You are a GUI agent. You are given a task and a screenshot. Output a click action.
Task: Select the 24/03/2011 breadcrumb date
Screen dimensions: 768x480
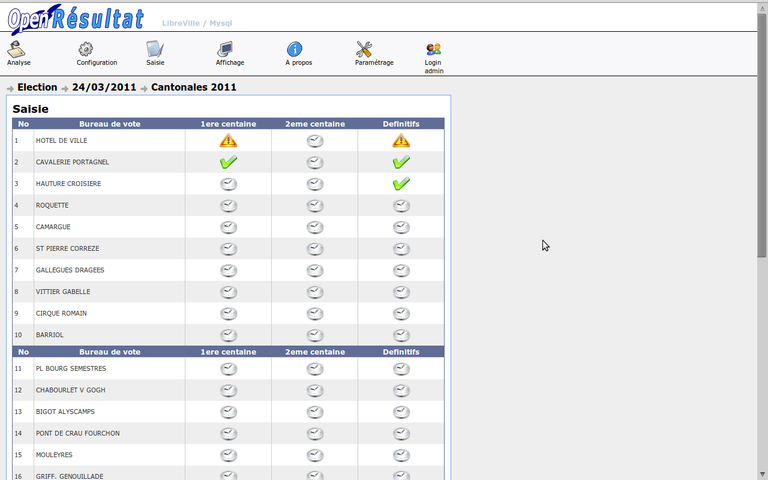pyautogui.click(x=103, y=87)
